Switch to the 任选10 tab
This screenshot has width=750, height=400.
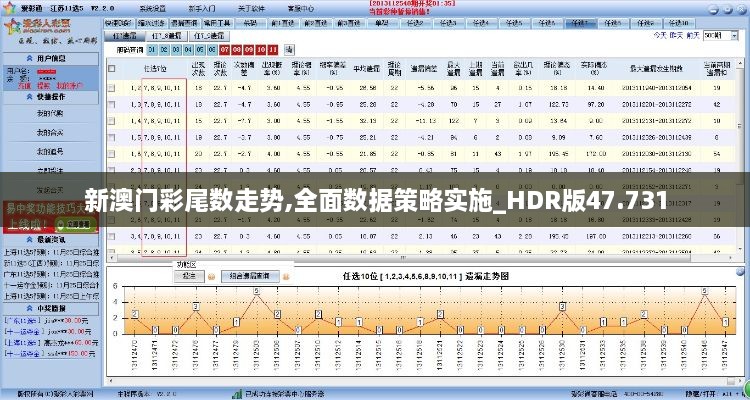679,23
